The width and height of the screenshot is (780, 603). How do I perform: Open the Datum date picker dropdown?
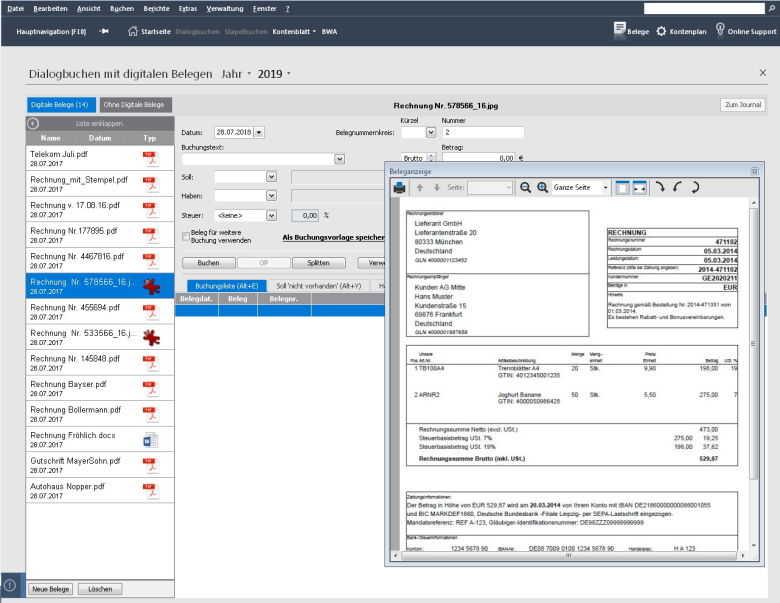[260, 132]
